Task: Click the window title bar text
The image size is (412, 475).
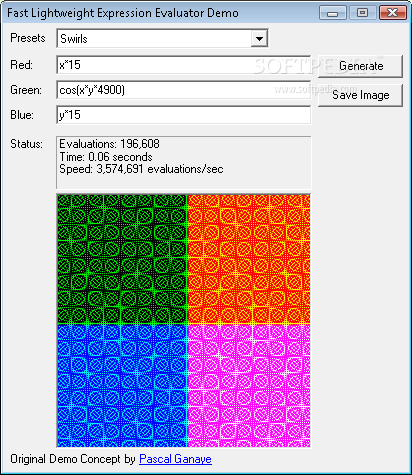Action: tap(123, 13)
